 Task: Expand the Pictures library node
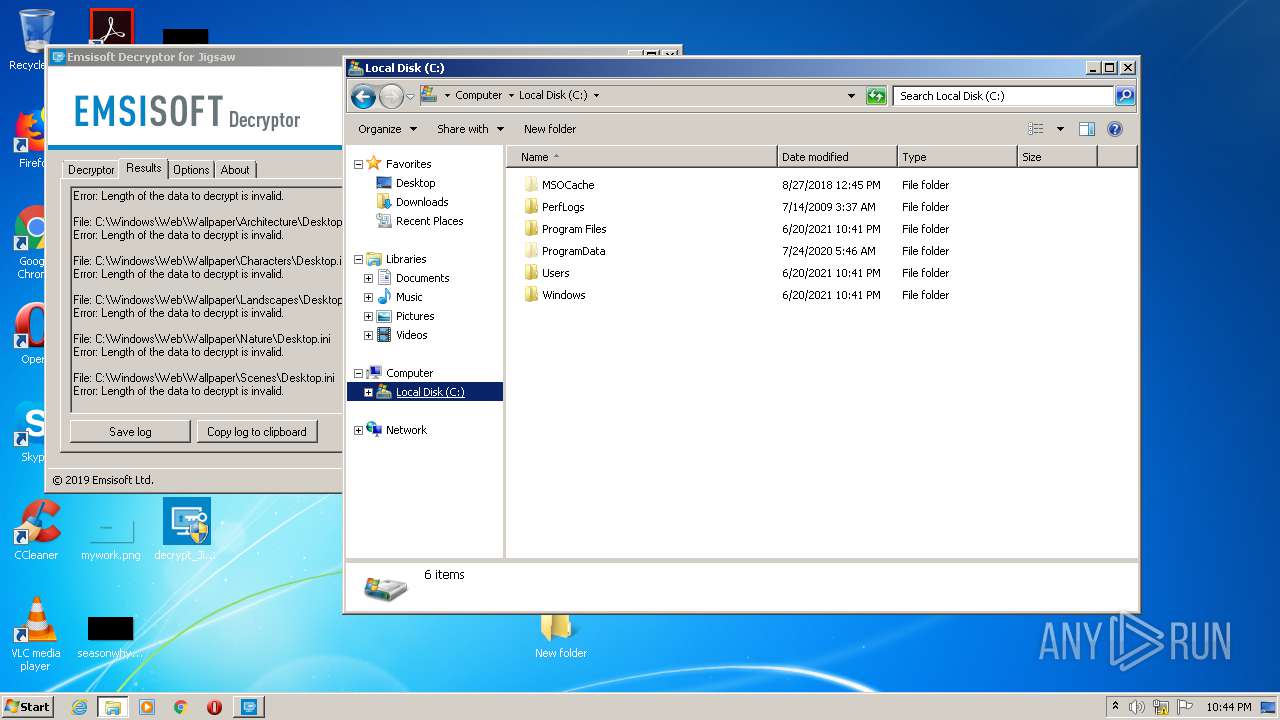[x=368, y=316]
